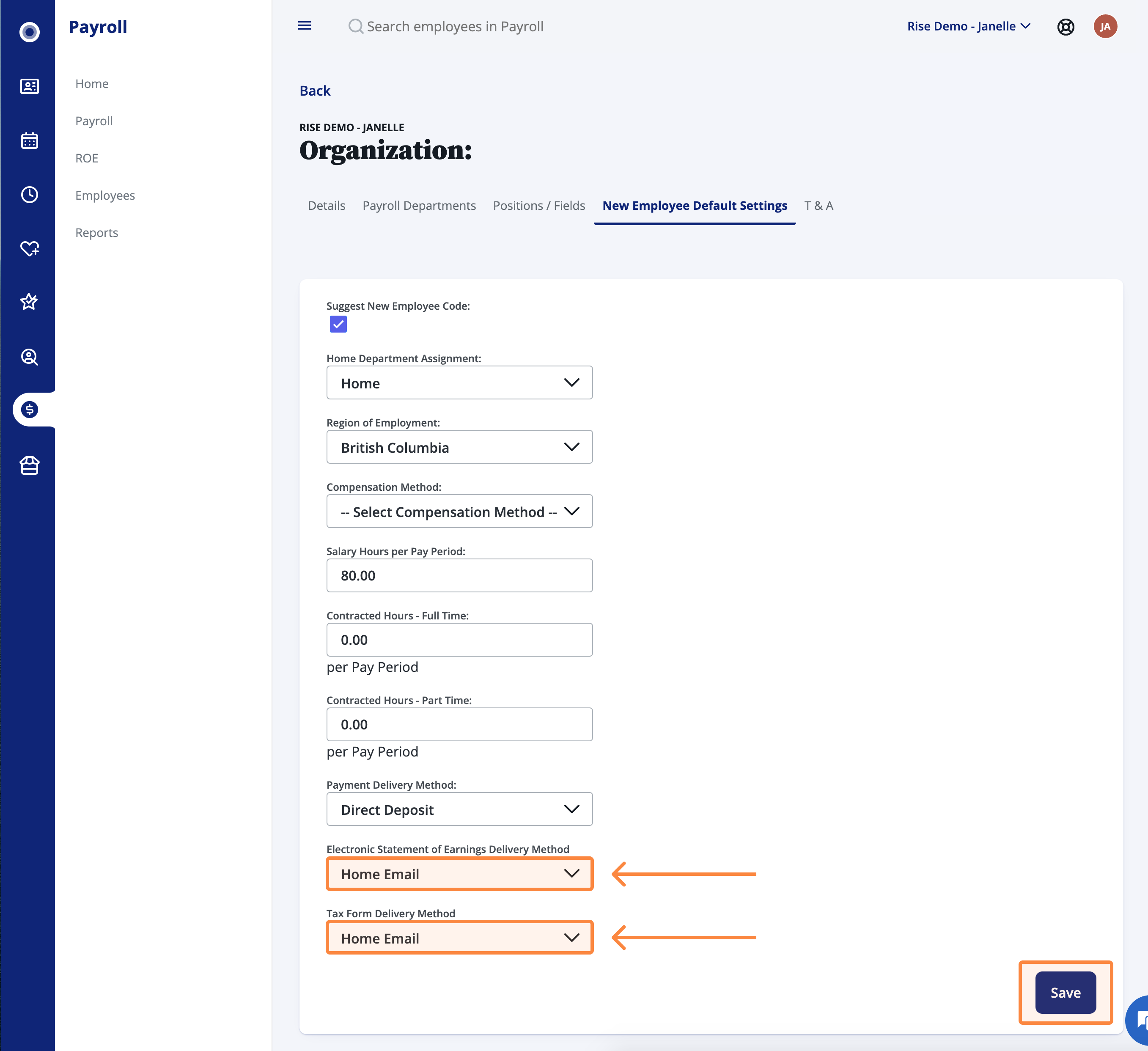Viewport: 1148px width, 1051px height.
Task: Go to Home in Payroll menu
Action: pos(92,84)
